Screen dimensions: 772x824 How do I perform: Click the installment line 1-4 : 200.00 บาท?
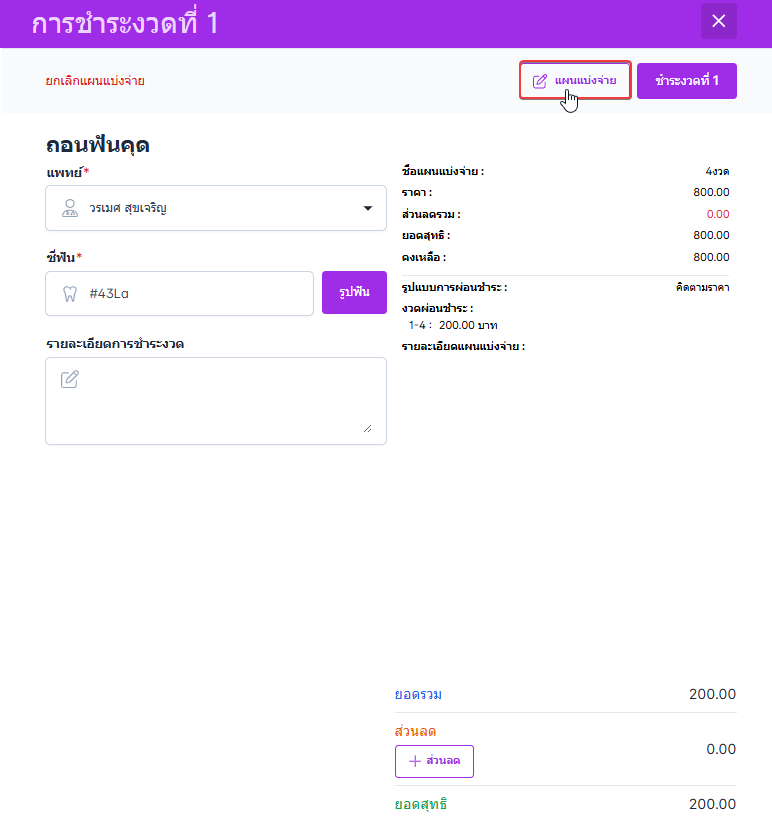(453, 325)
